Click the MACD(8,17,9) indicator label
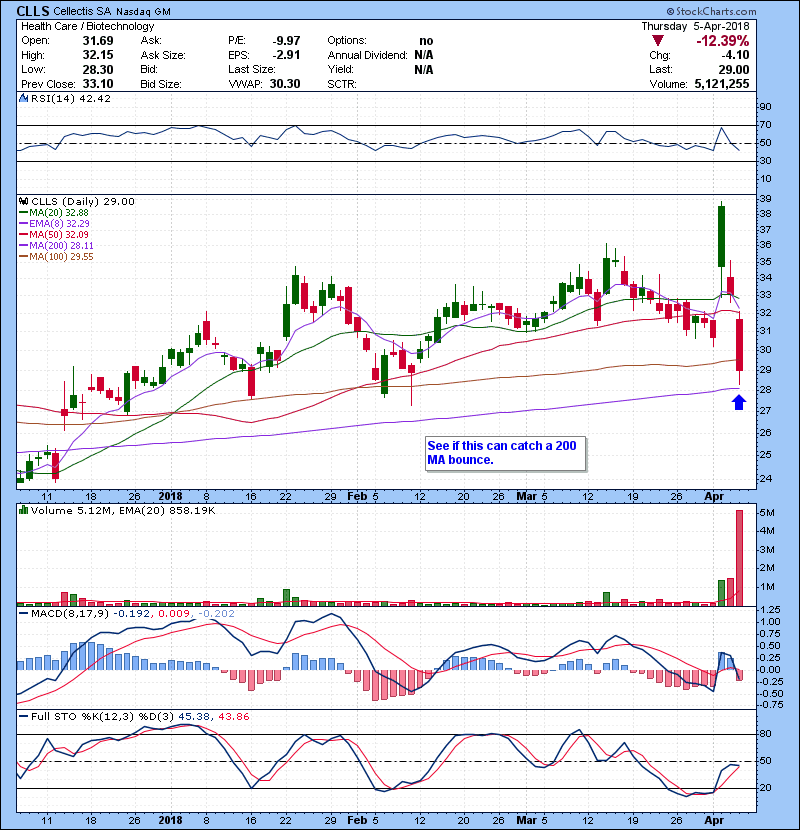Viewport: 800px width, 830px height. pyautogui.click(x=69, y=614)
